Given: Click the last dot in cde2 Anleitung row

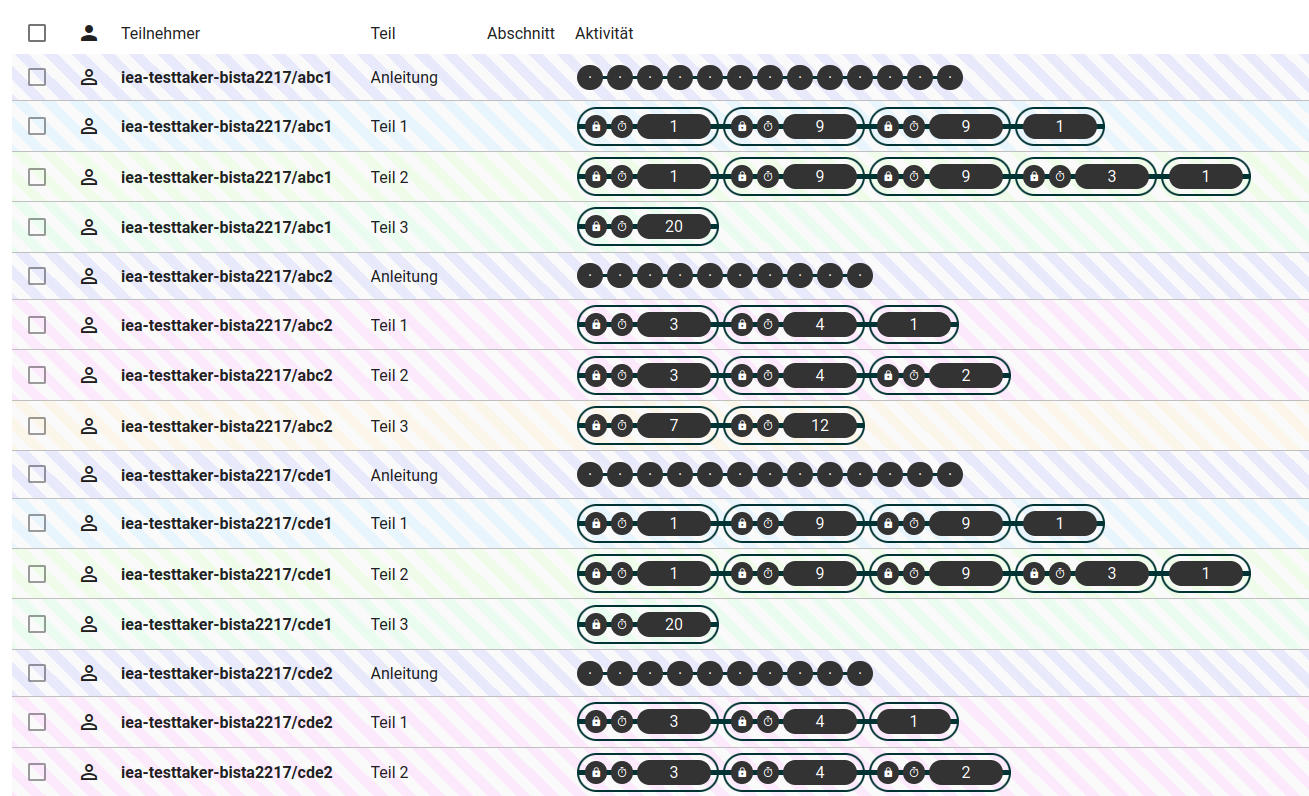Looking at the screenshot, I should tap(860, 674).
